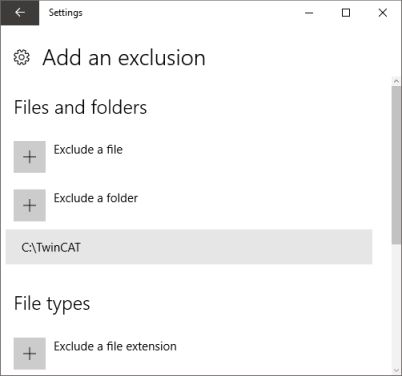The width and height of the screenshot is (402, 376).
Task: Click the Files and folders heading
Action: tap(80, 107)
